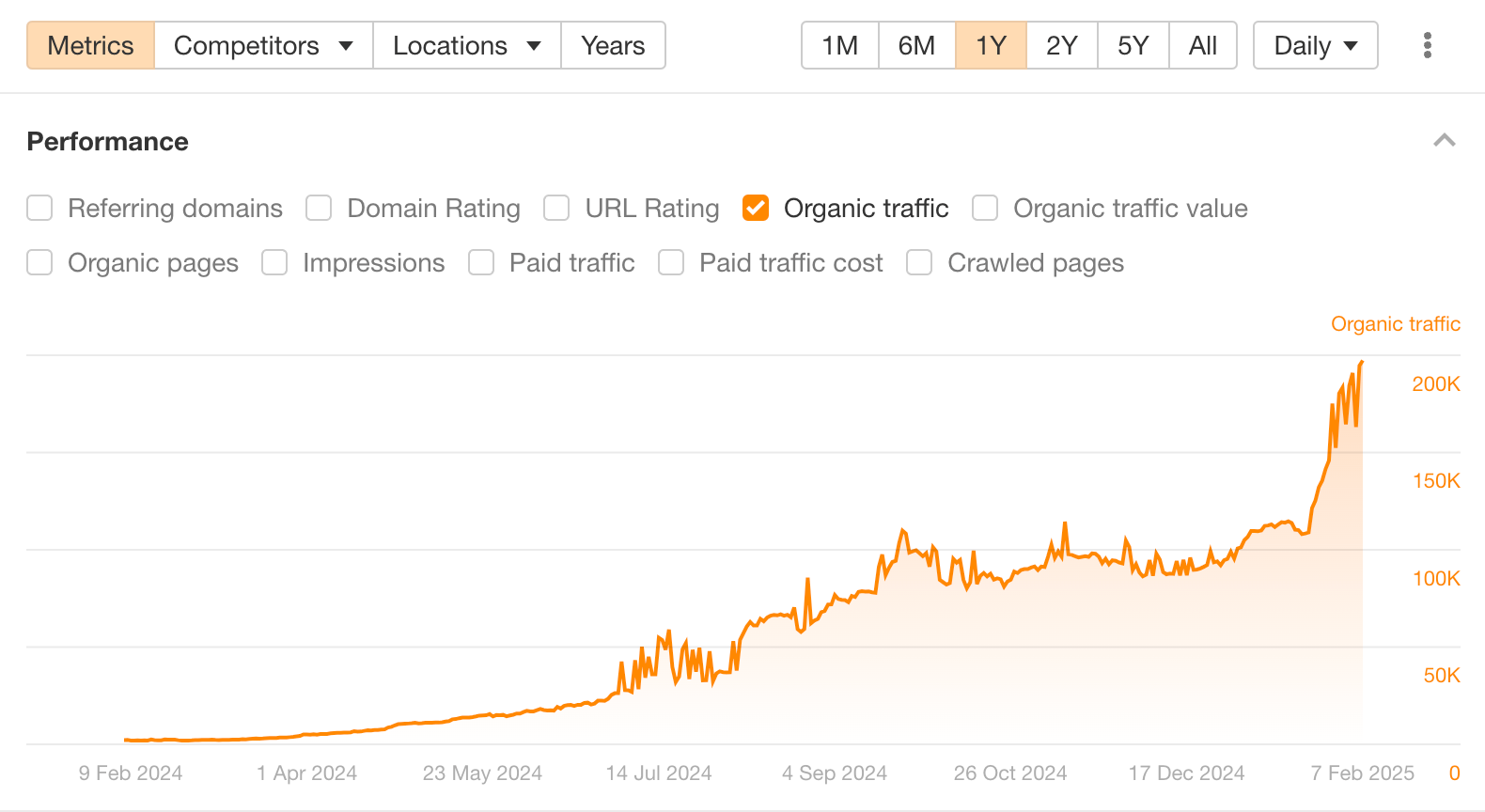Screen dimensions: 1485x812
Task: Open the Daily frequency dropdown
Action: [x=1315, y=44]
